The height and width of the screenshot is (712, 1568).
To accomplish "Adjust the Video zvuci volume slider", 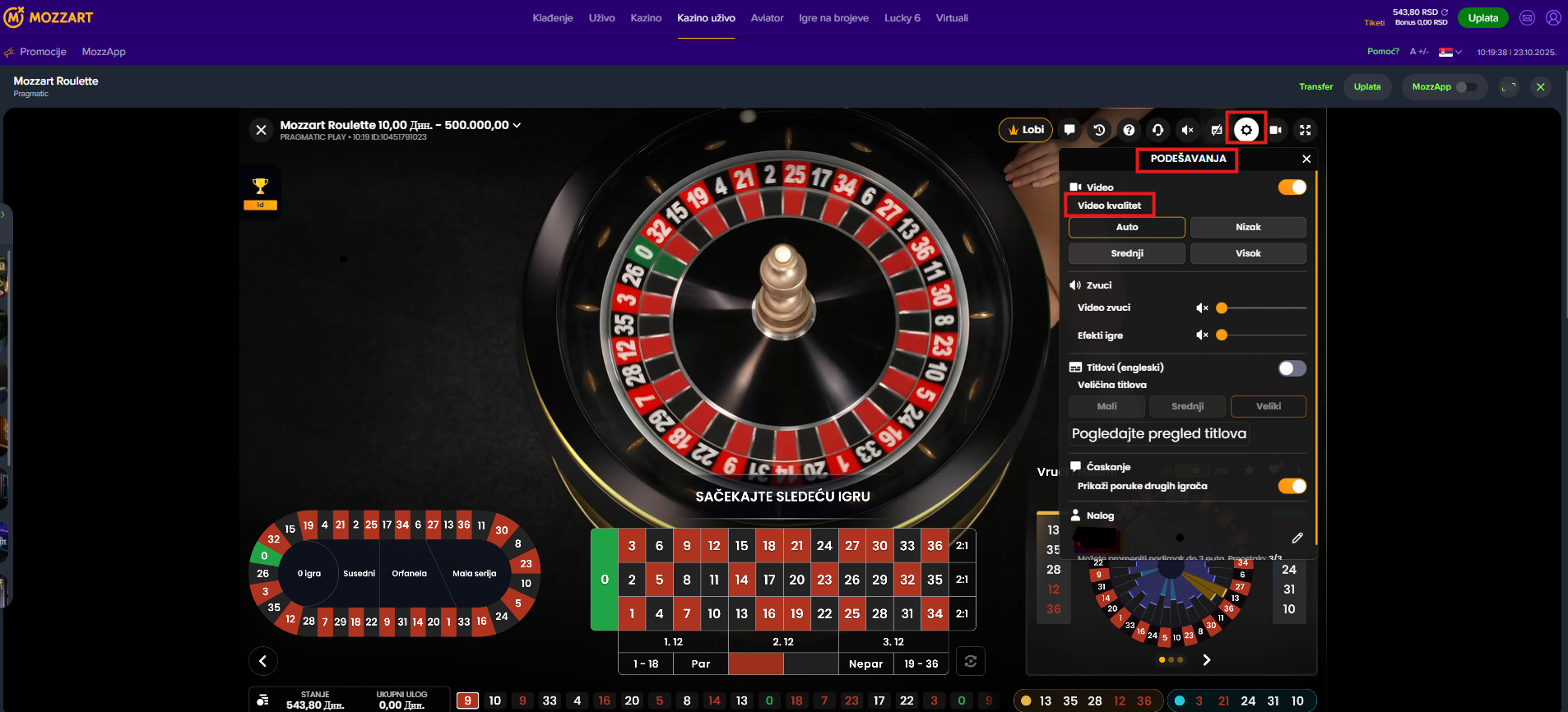I will 1263,308.
